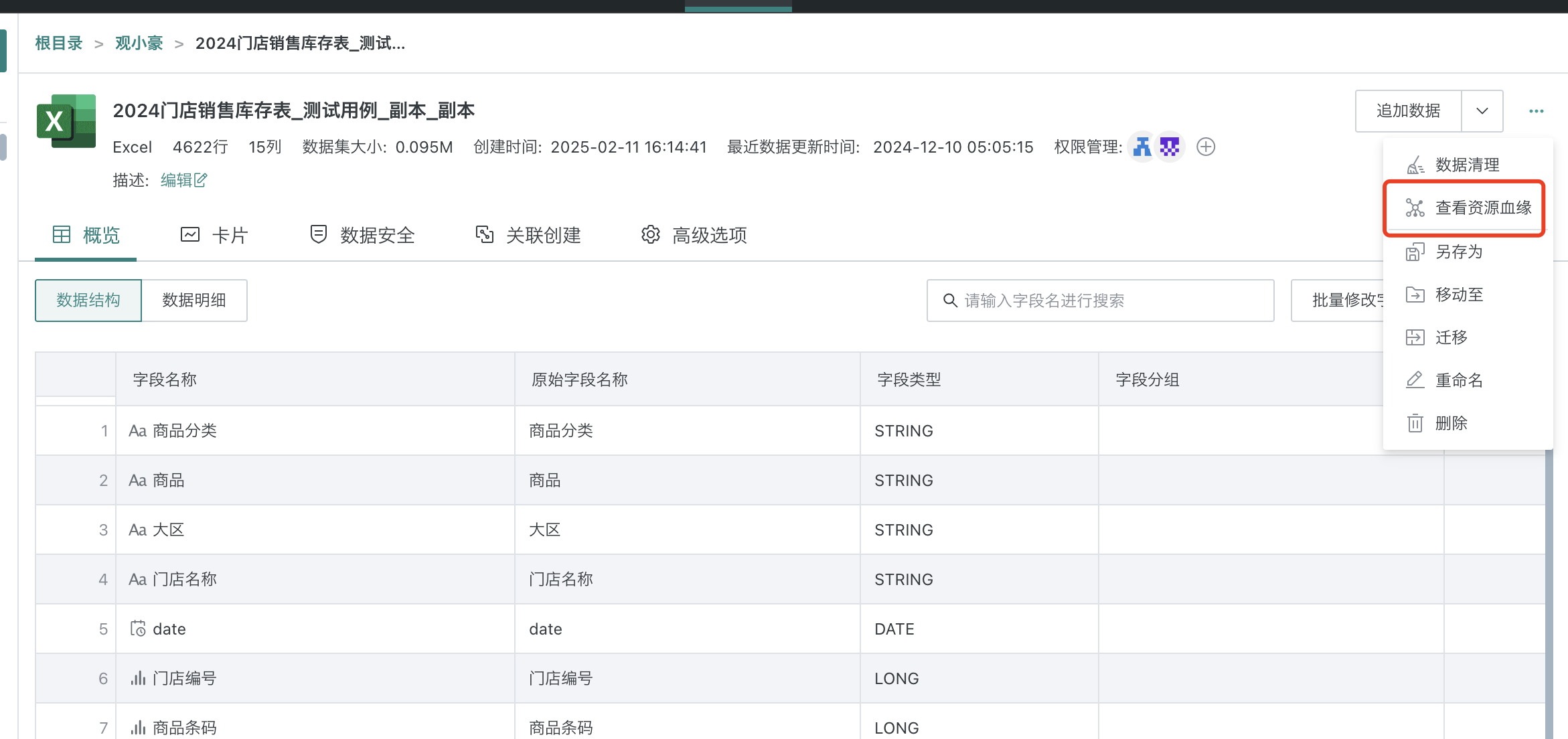1568x739 pixels.
Task: Click the bar chart icon beside 门店编号
Action: [x=138, y=678]
